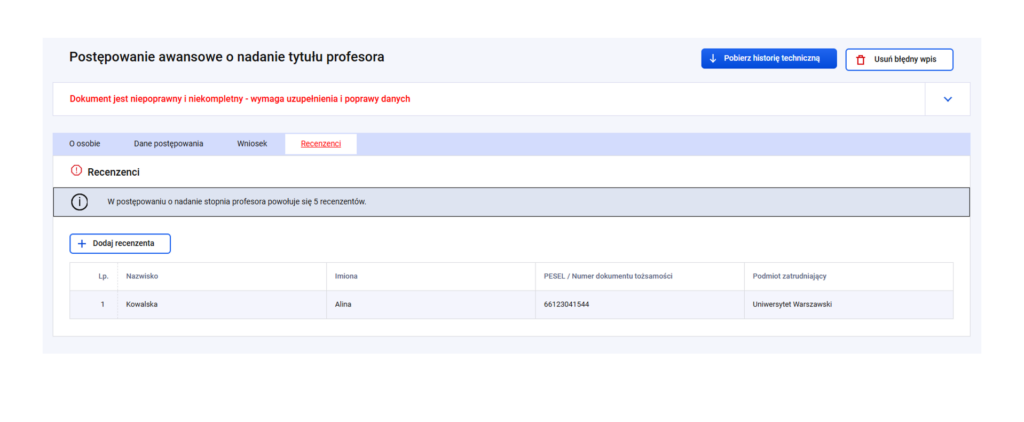The width and height of the screenshot is (1024, 422).
Task: Click the red warning icon beside Recenzenci heading
Action: click(76, 171)
